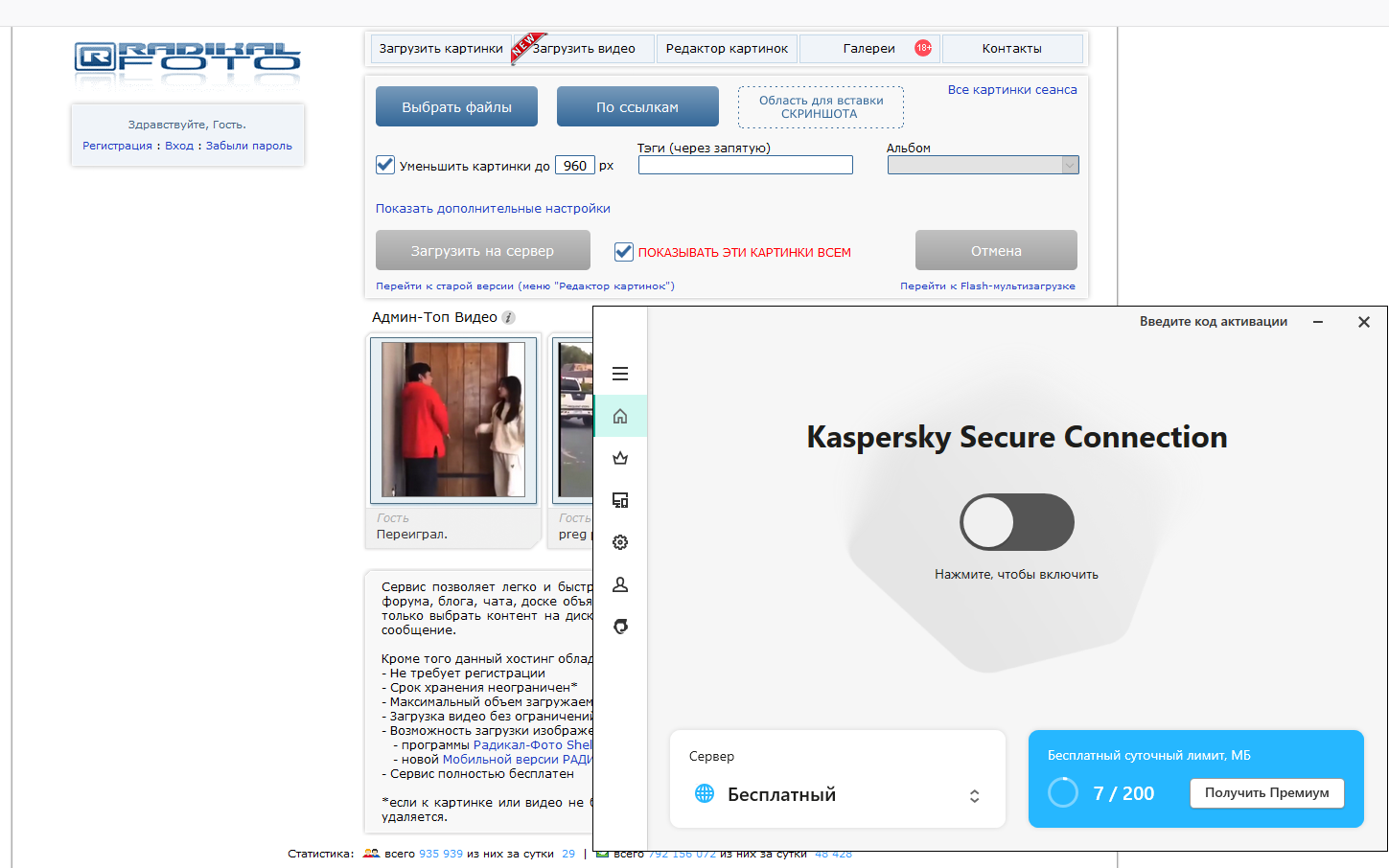Click the globe icon next to Бесплатный
Image resolution: width=1389 pixels, height=868 pixels.
[705, 793]
